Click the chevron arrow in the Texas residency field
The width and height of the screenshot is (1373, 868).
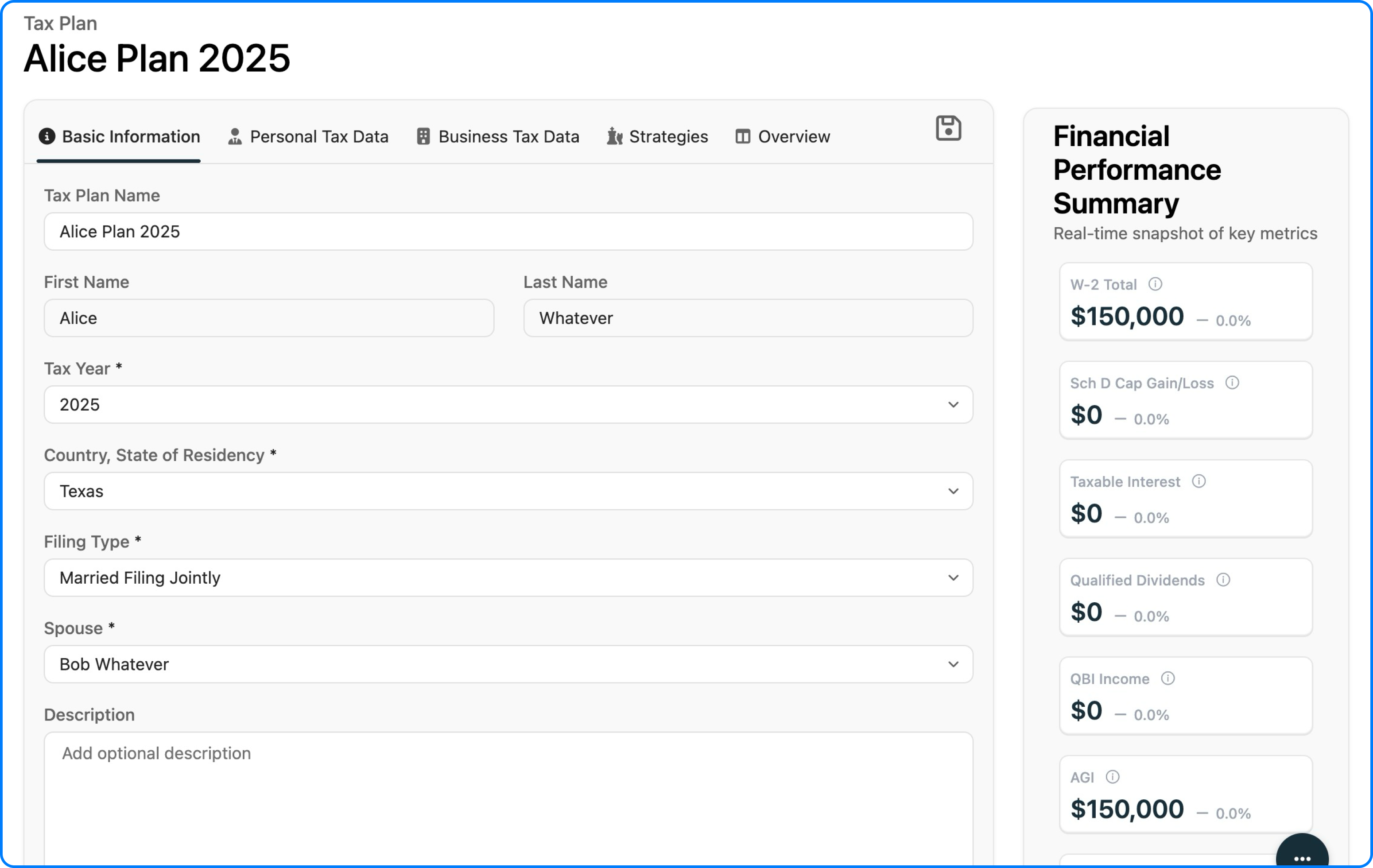pos(953,492)
